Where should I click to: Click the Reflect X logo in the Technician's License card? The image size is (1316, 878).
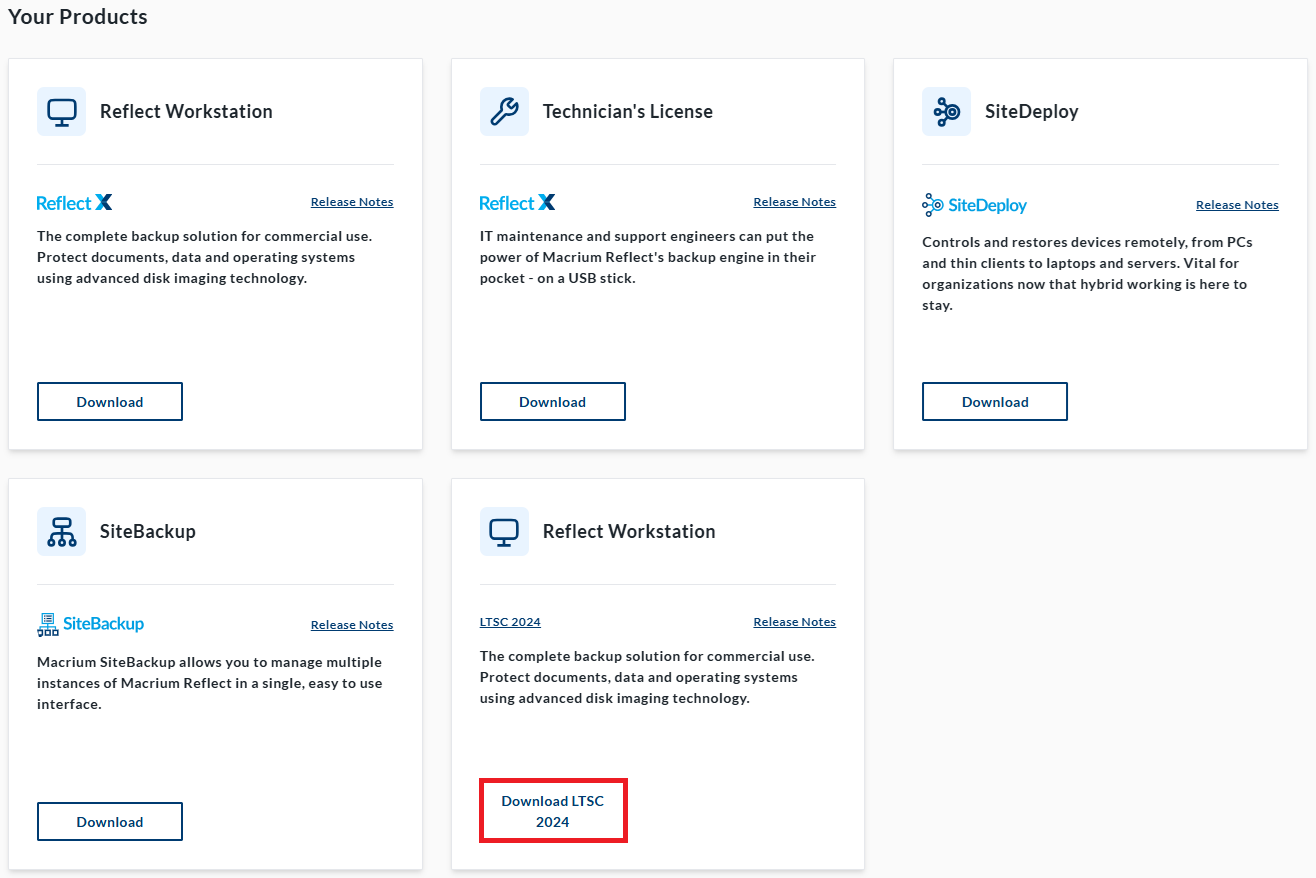coord(517,203)
